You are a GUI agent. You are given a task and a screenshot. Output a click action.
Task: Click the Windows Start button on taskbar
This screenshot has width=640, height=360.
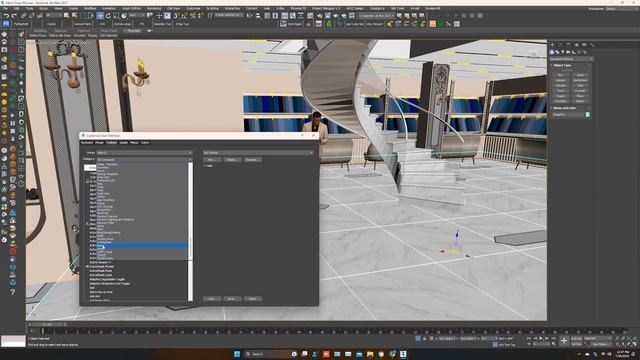(237, 354)
